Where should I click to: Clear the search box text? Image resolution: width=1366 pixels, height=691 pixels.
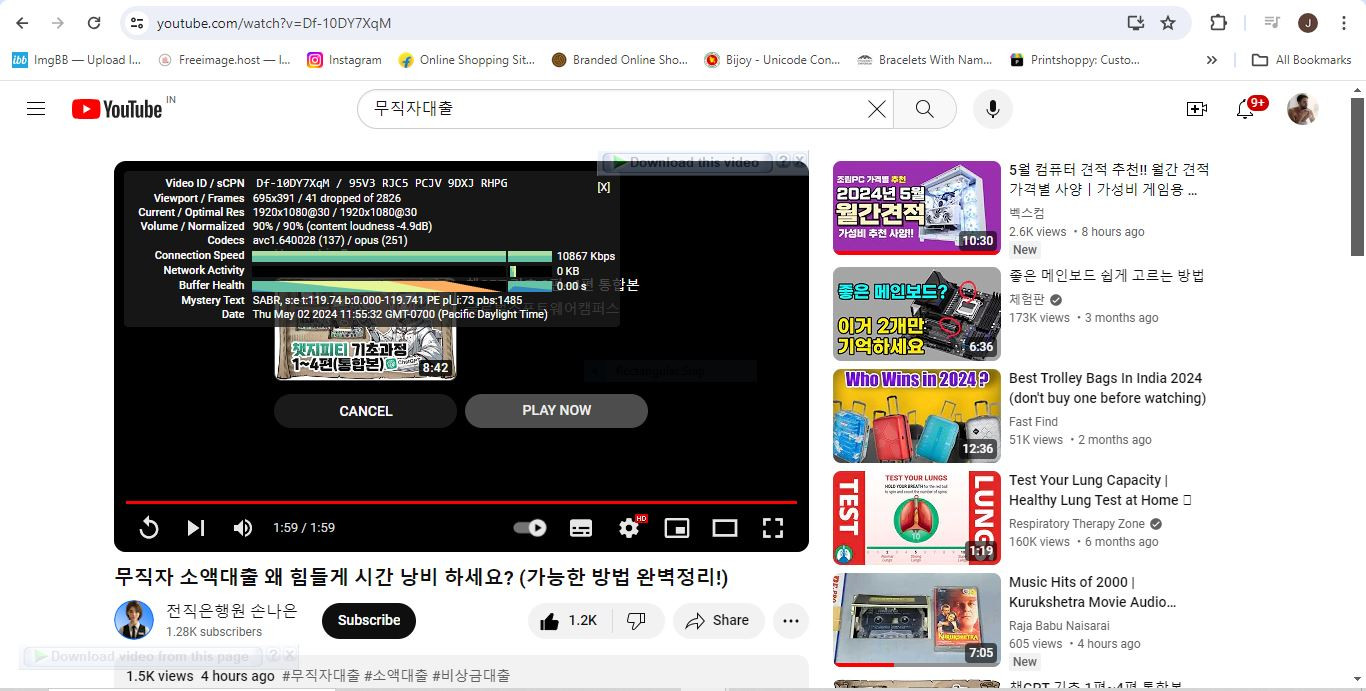click(x=876, y=109)
